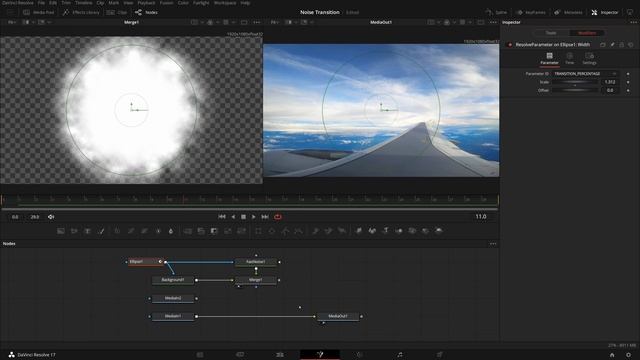The height and width of the screenshot is (360, 640).
Task: Select the MediaOut1 node
Action: pyautogui.click(x=338, y=316)
